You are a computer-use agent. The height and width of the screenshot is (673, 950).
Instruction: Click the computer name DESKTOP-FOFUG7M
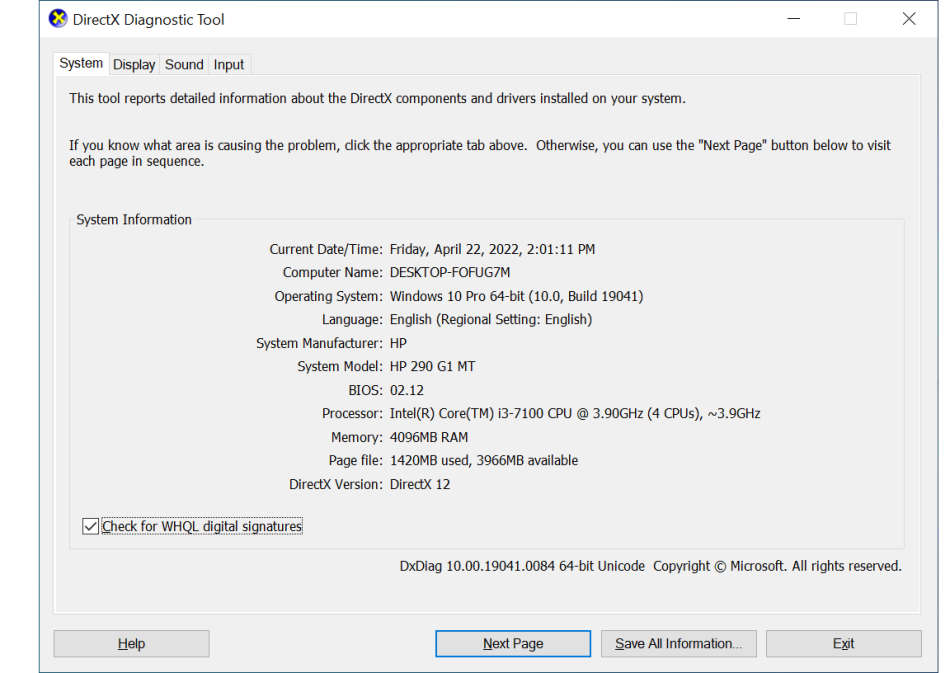tap(449, 273)
